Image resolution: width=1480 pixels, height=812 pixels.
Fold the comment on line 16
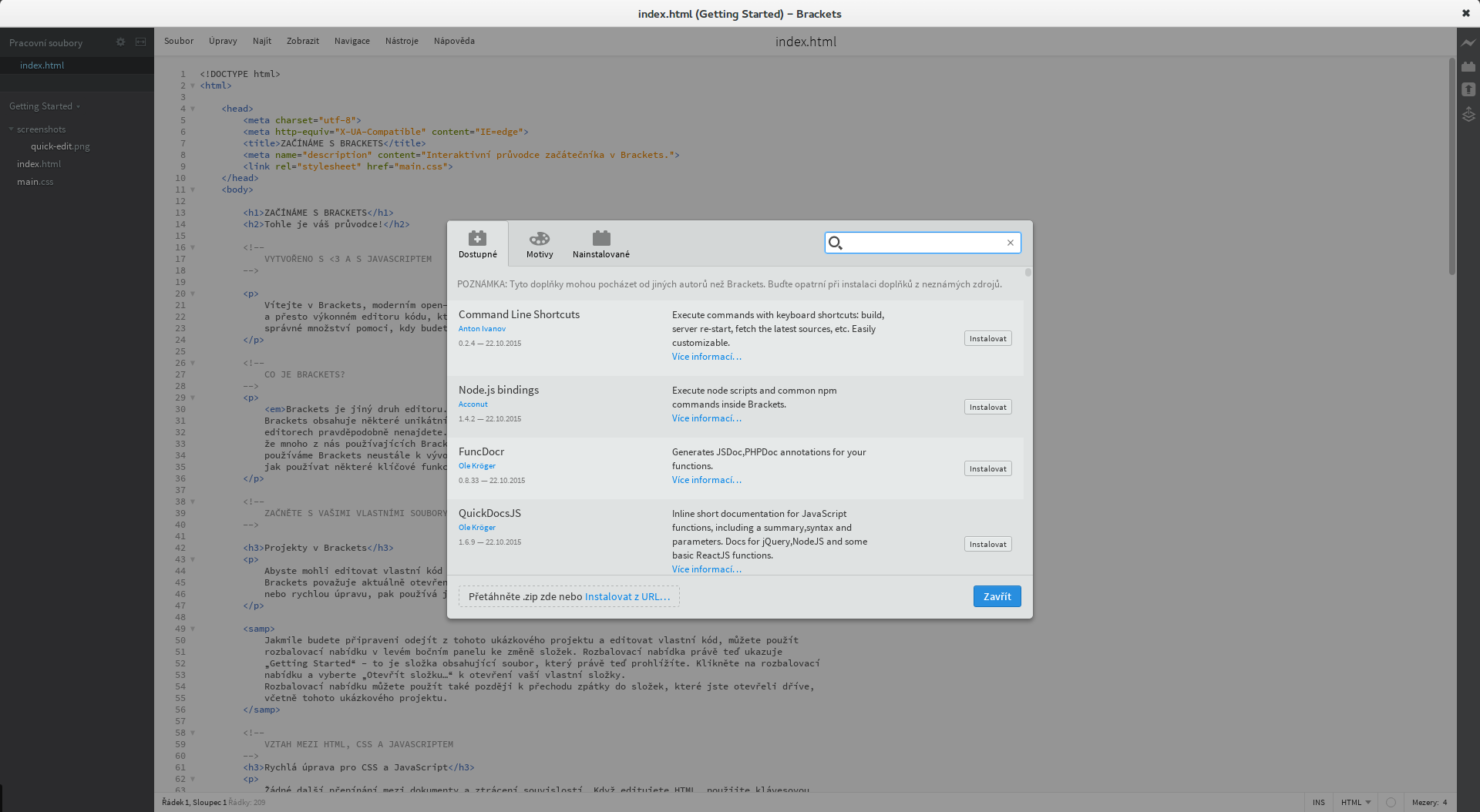tap(193, 248)
